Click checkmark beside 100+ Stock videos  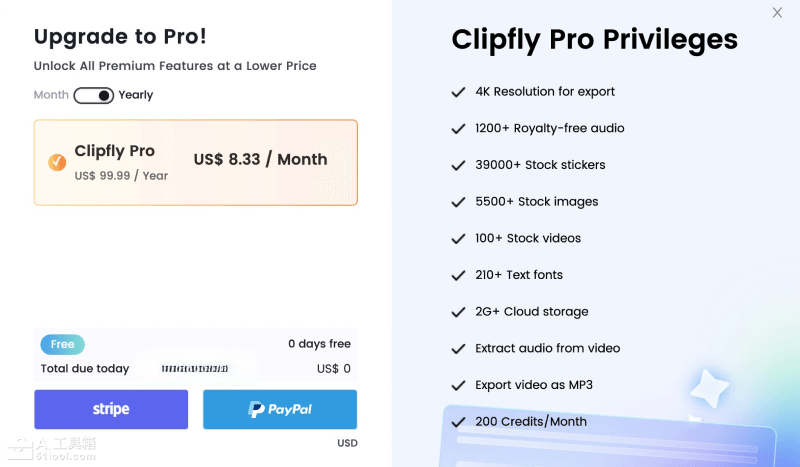pos(458,239)
